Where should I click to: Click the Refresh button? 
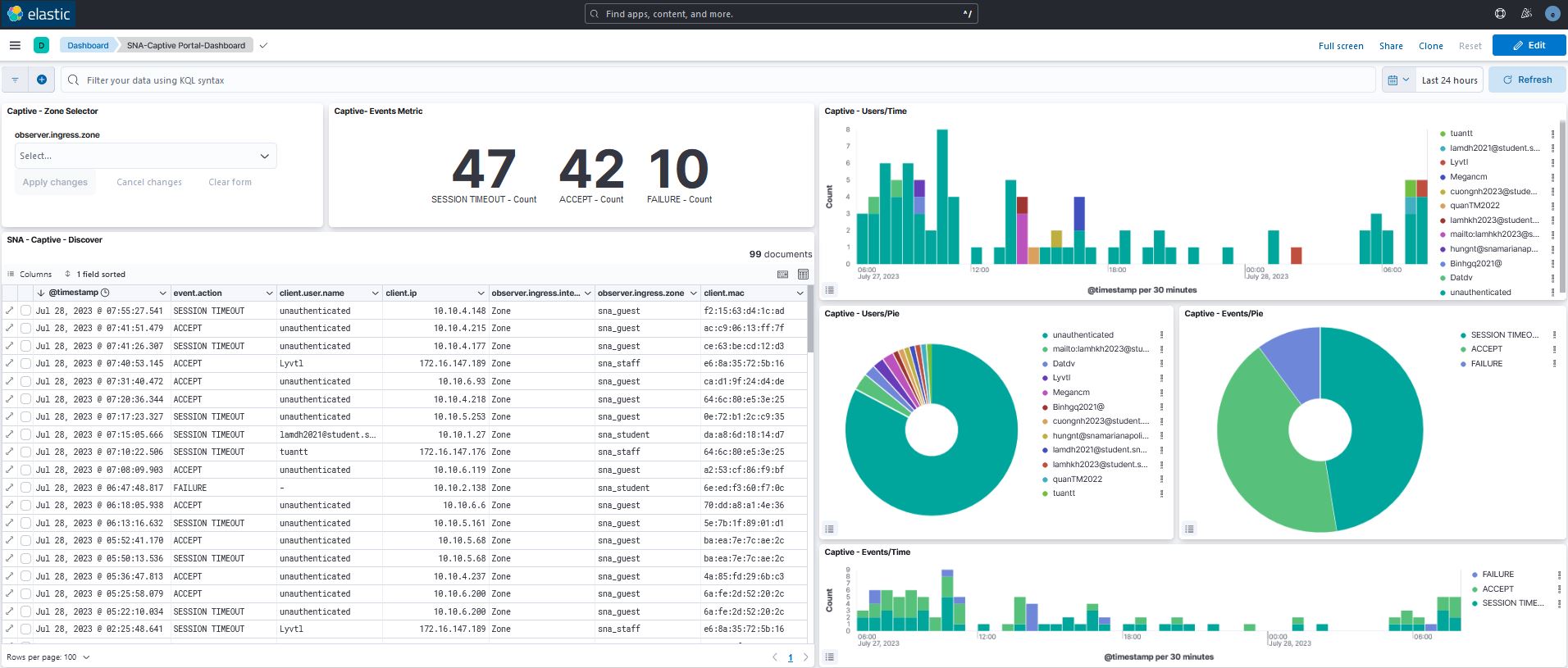(x=1526, y=80)
